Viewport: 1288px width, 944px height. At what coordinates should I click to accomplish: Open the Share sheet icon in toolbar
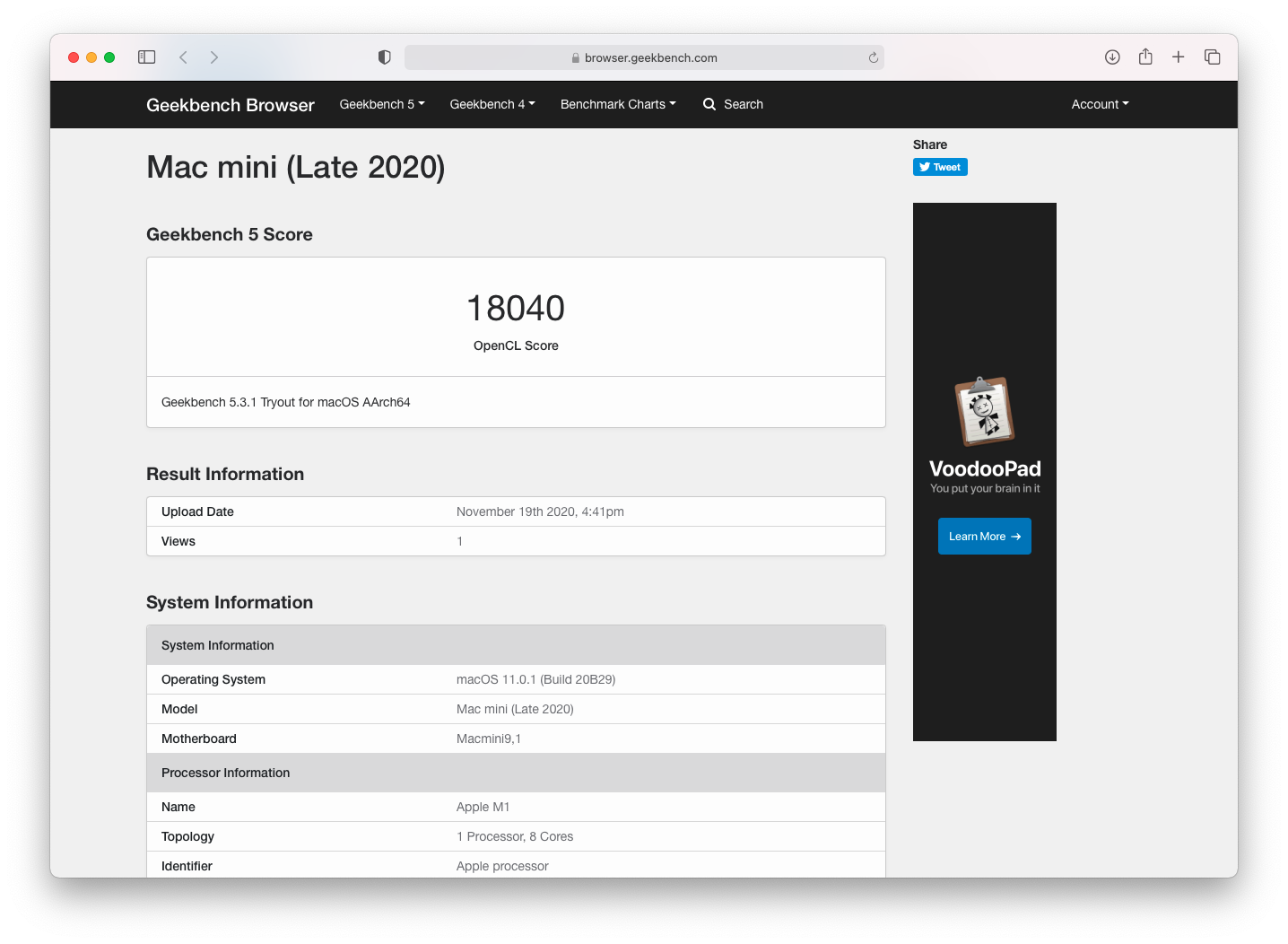tap(1145, 57)
